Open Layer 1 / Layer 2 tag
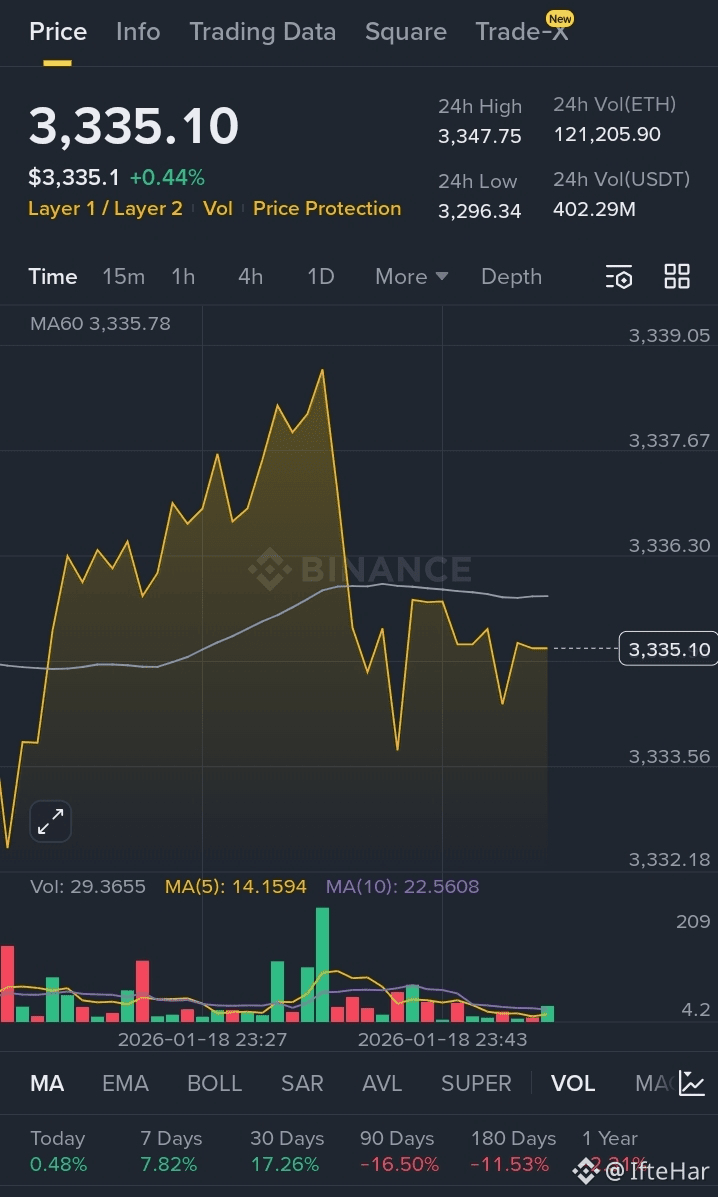The width and height of the screenshot is (718, 1197). click(x=105, y=208)
